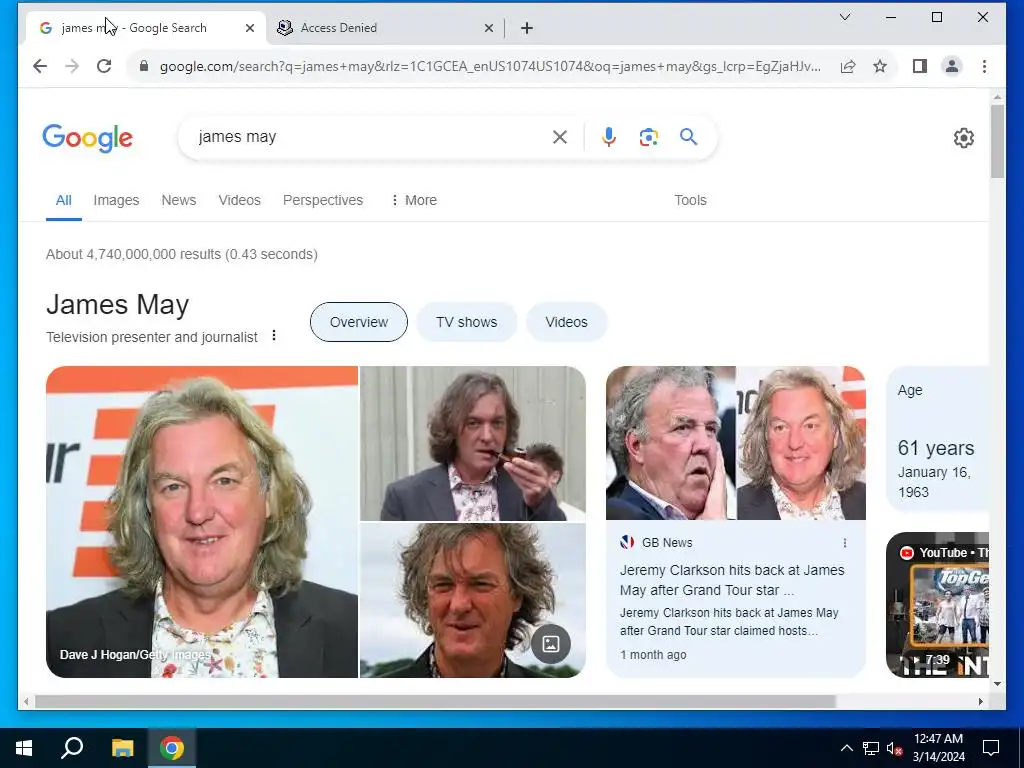Open options next to Television presenter and journalist

pos(274,336)
